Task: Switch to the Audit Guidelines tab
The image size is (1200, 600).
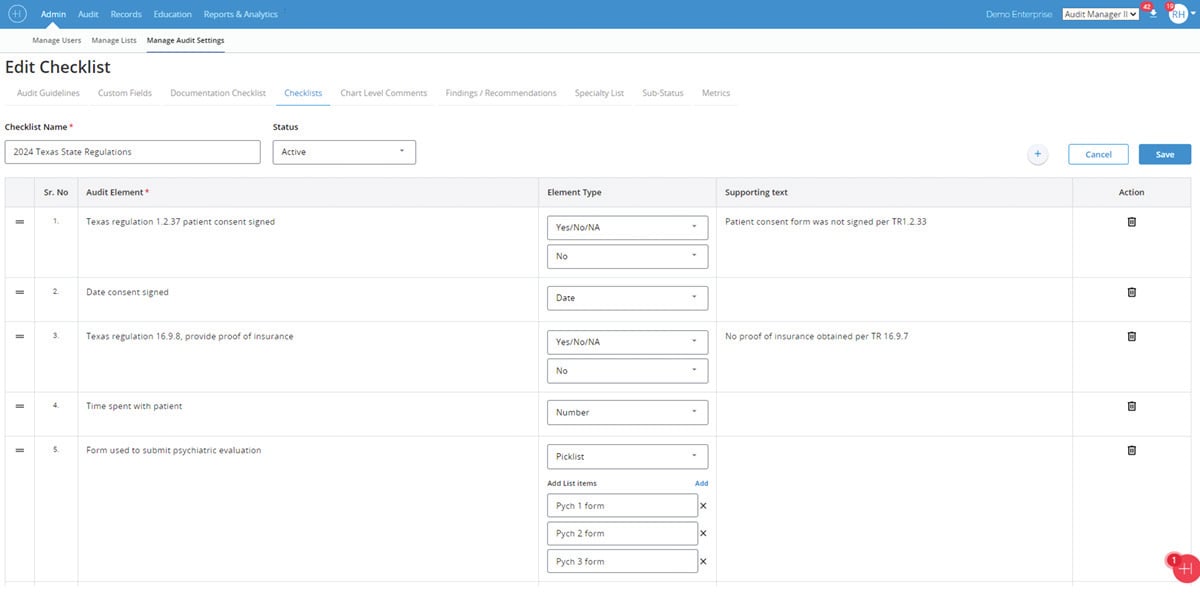Action: [x=48, y=93]
